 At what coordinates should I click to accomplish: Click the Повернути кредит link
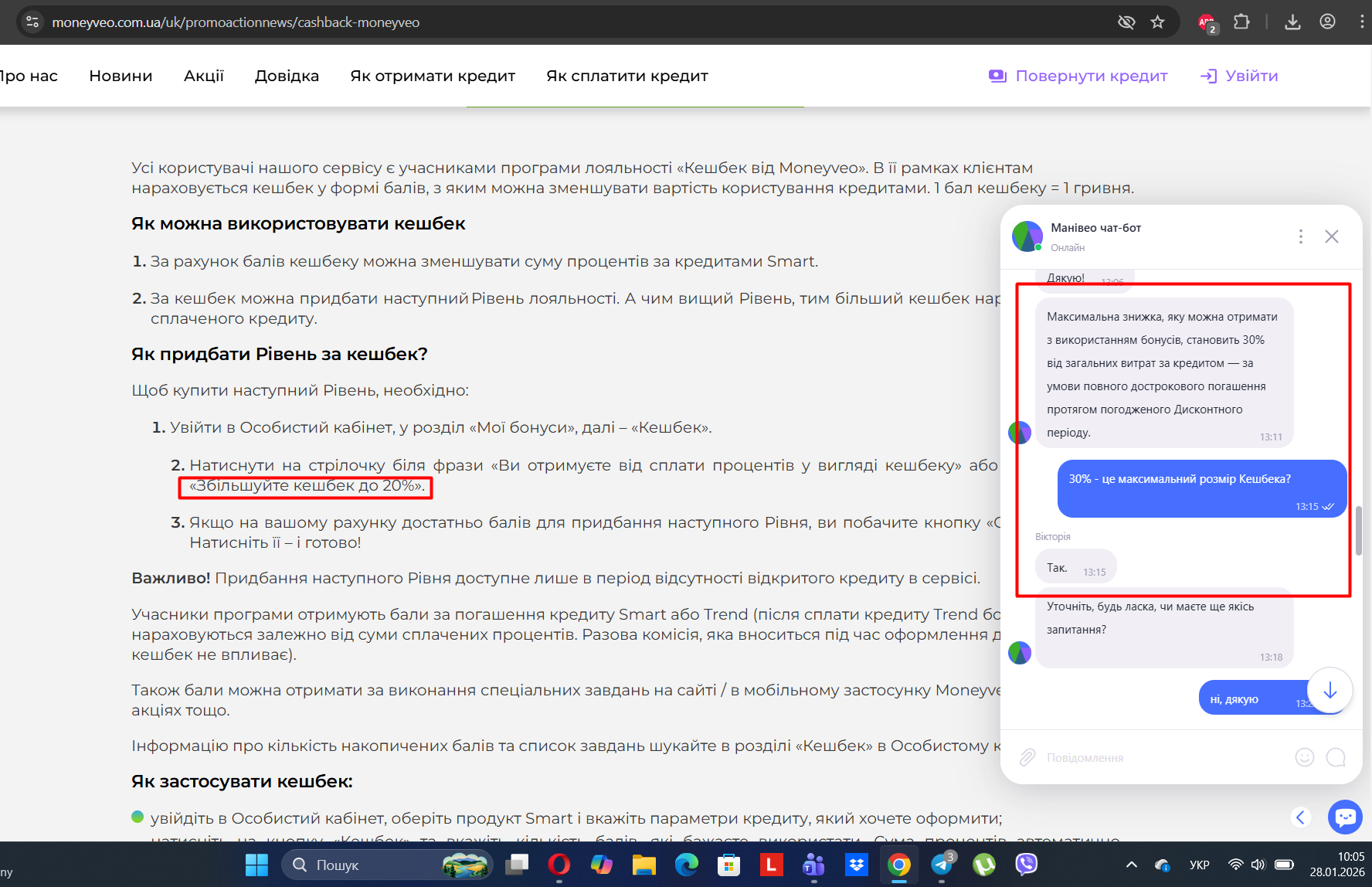(x=1078, y=76)
